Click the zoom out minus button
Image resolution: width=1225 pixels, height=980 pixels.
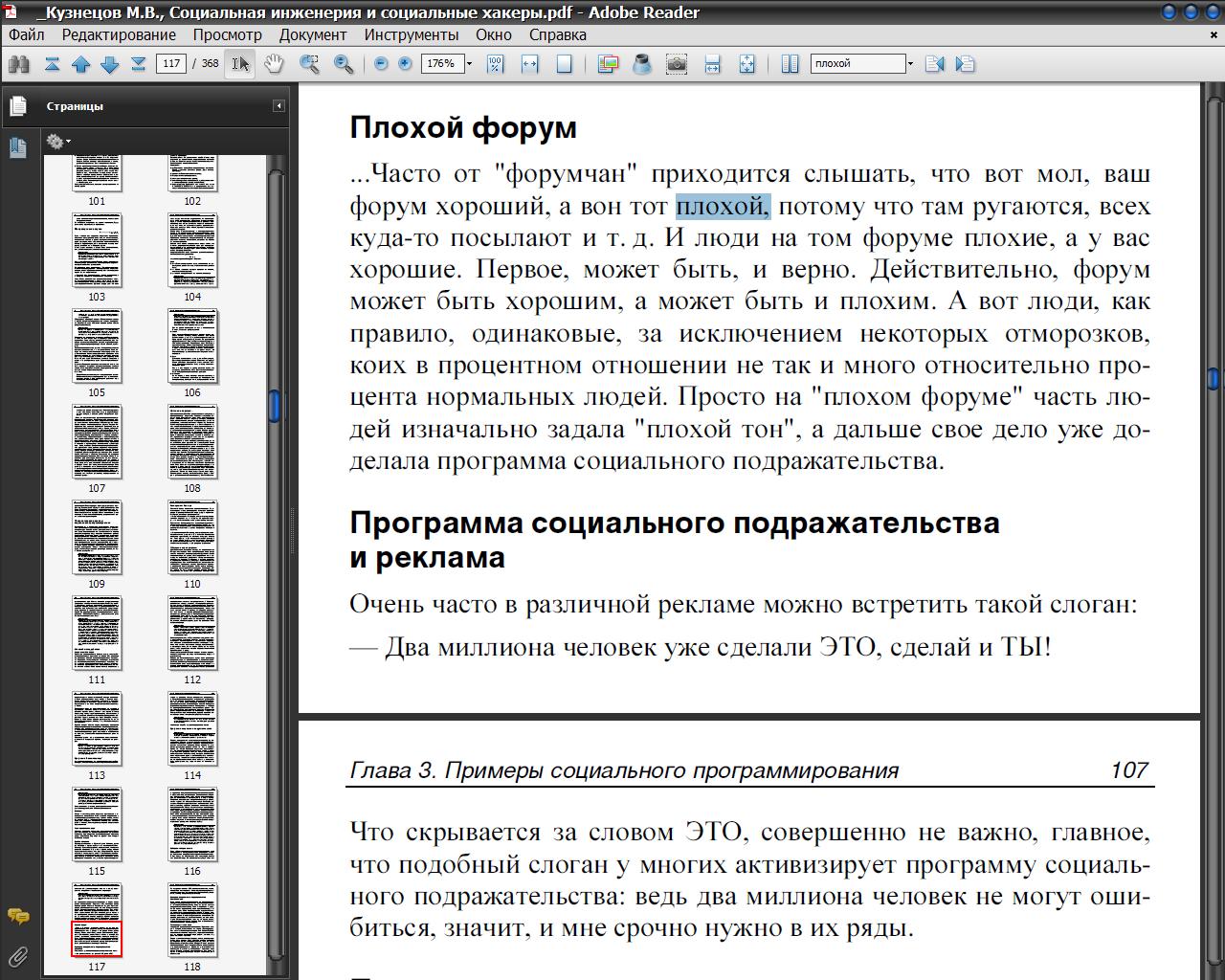pyautogui.click(x=381, y=64)
